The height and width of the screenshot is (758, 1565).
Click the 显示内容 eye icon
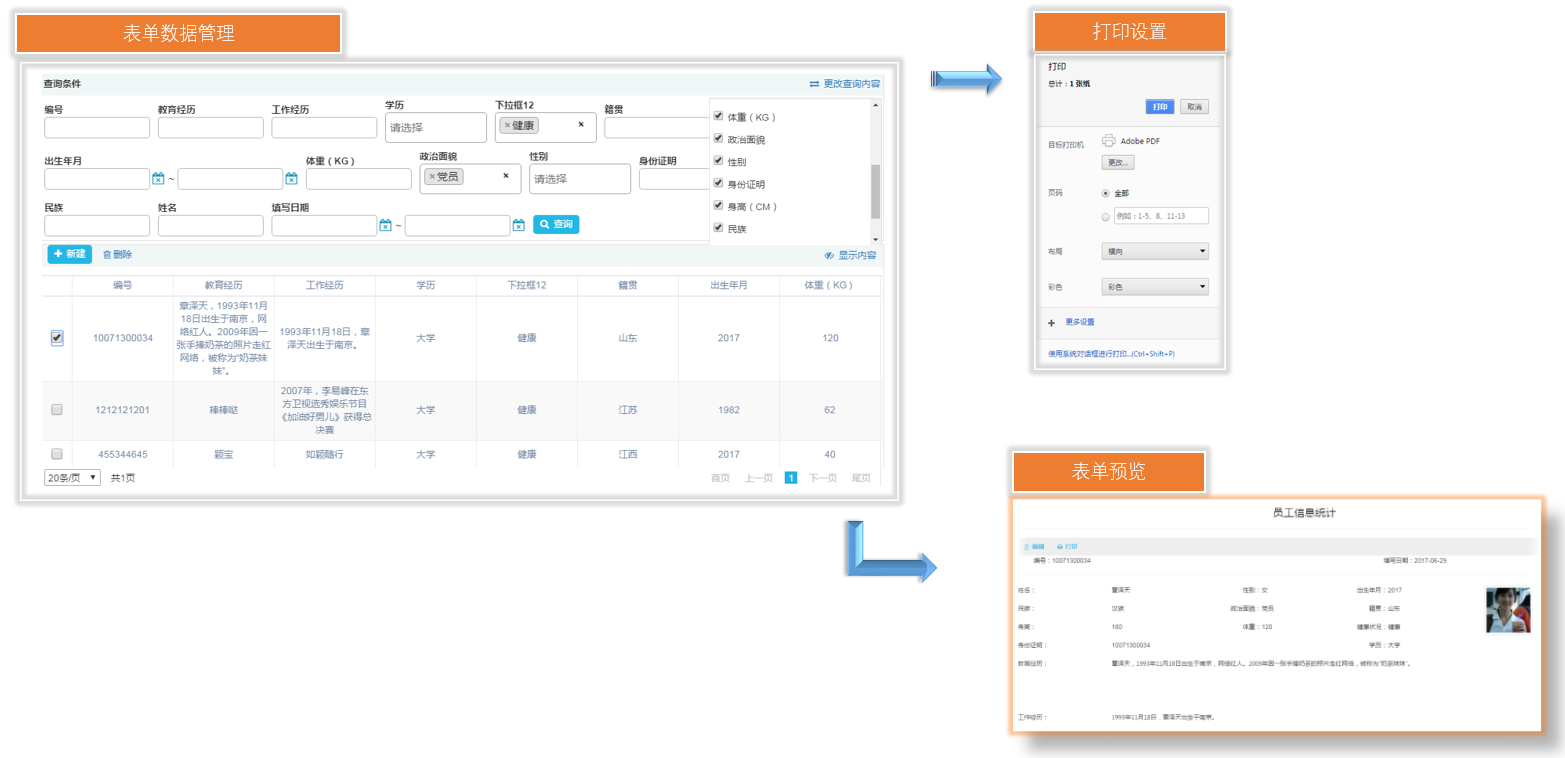[829, 256]
